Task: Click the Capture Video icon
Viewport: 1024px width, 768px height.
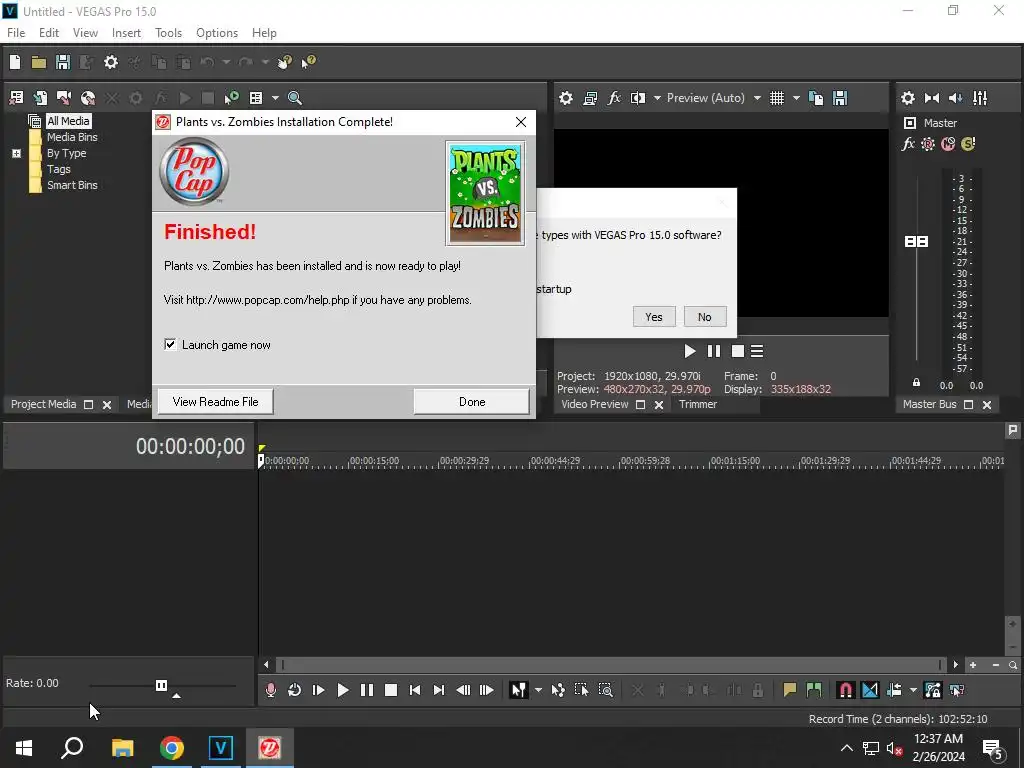Action: [64, 98]
